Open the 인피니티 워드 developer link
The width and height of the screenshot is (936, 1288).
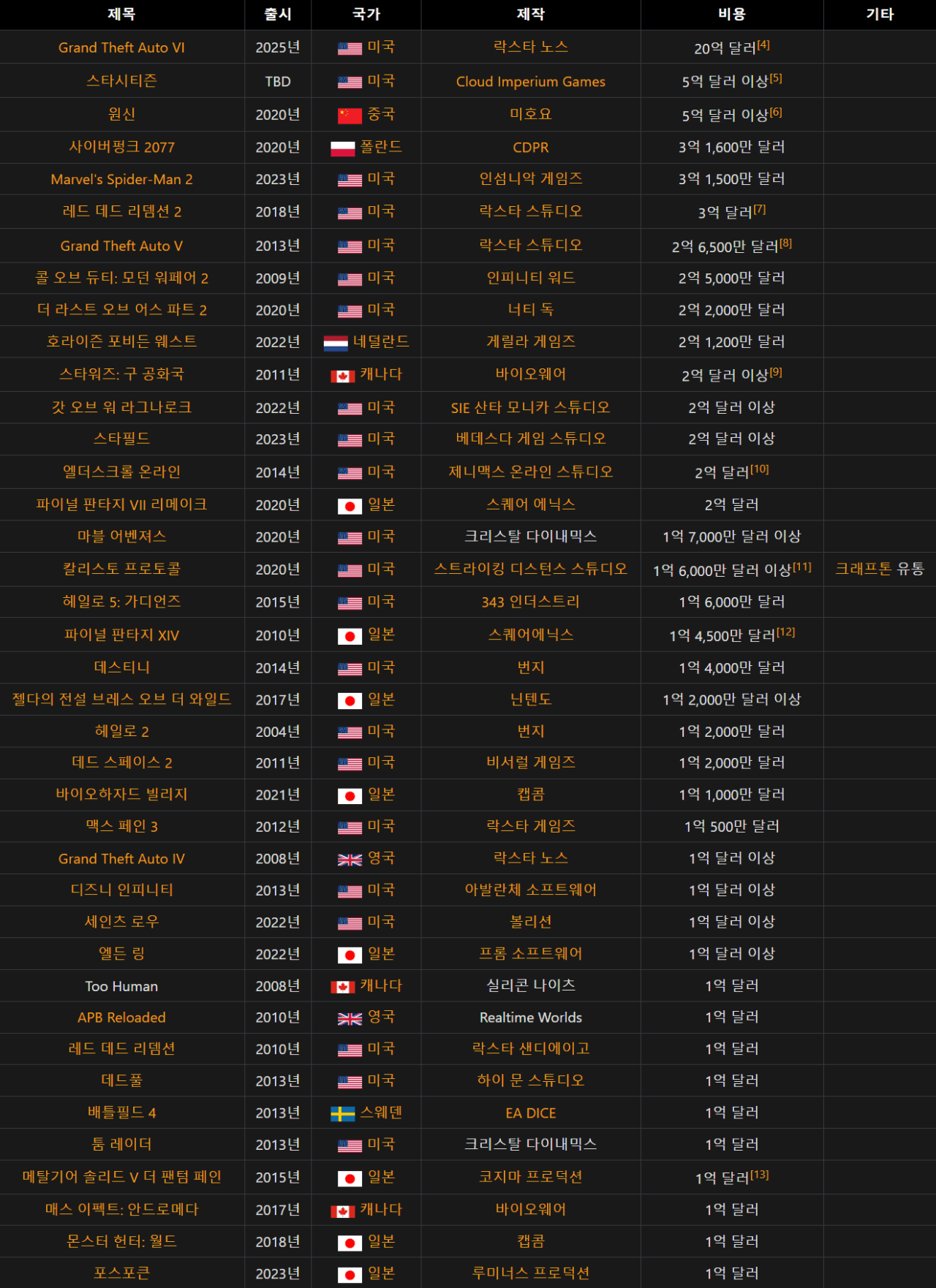tap(531, 278)
